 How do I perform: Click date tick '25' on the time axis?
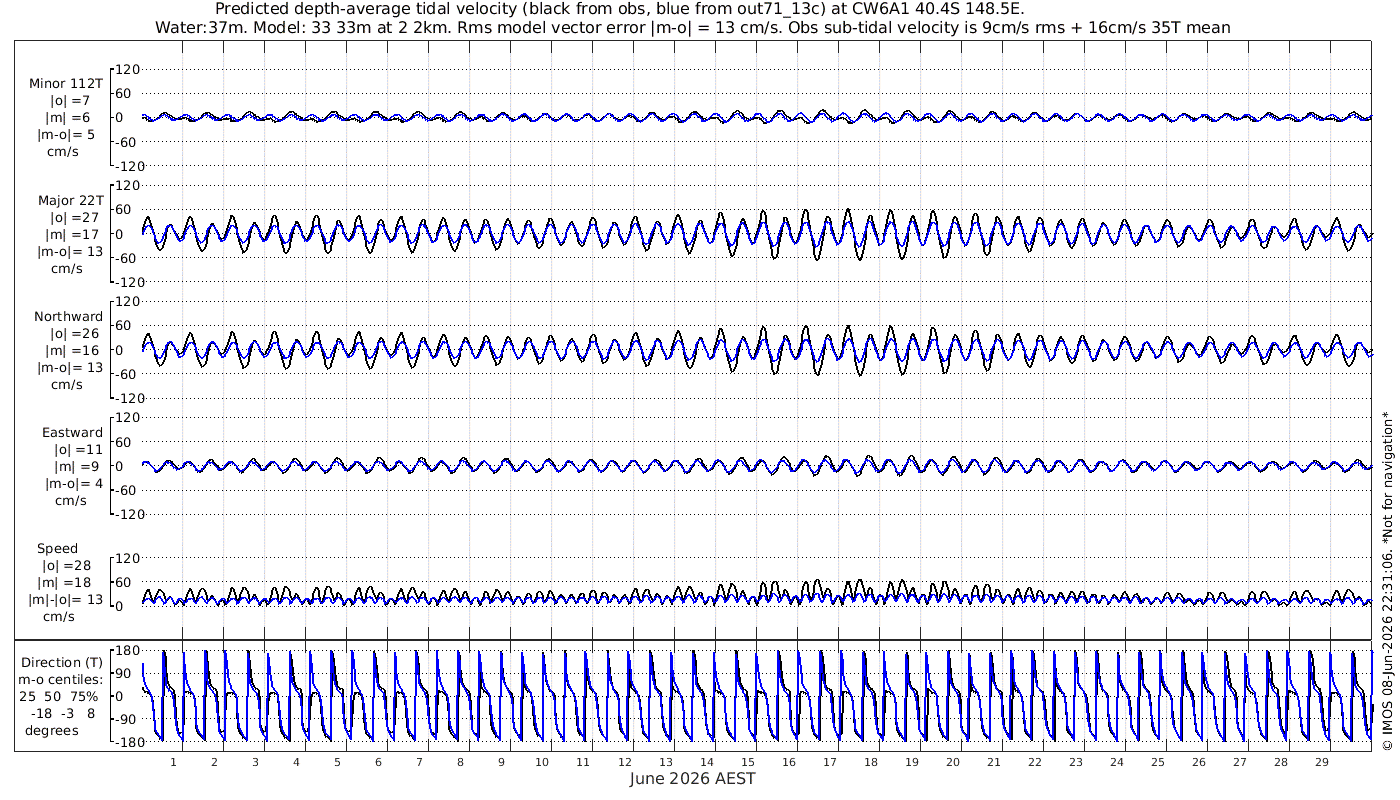(1158, 761)
